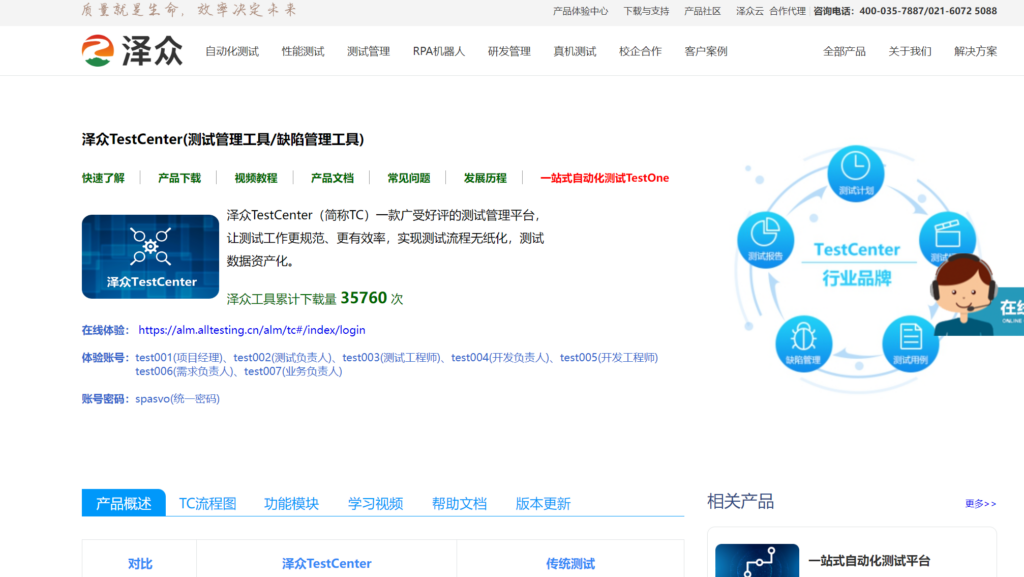Open the 自动化测试 navigation menu

[x=232, y=51]
